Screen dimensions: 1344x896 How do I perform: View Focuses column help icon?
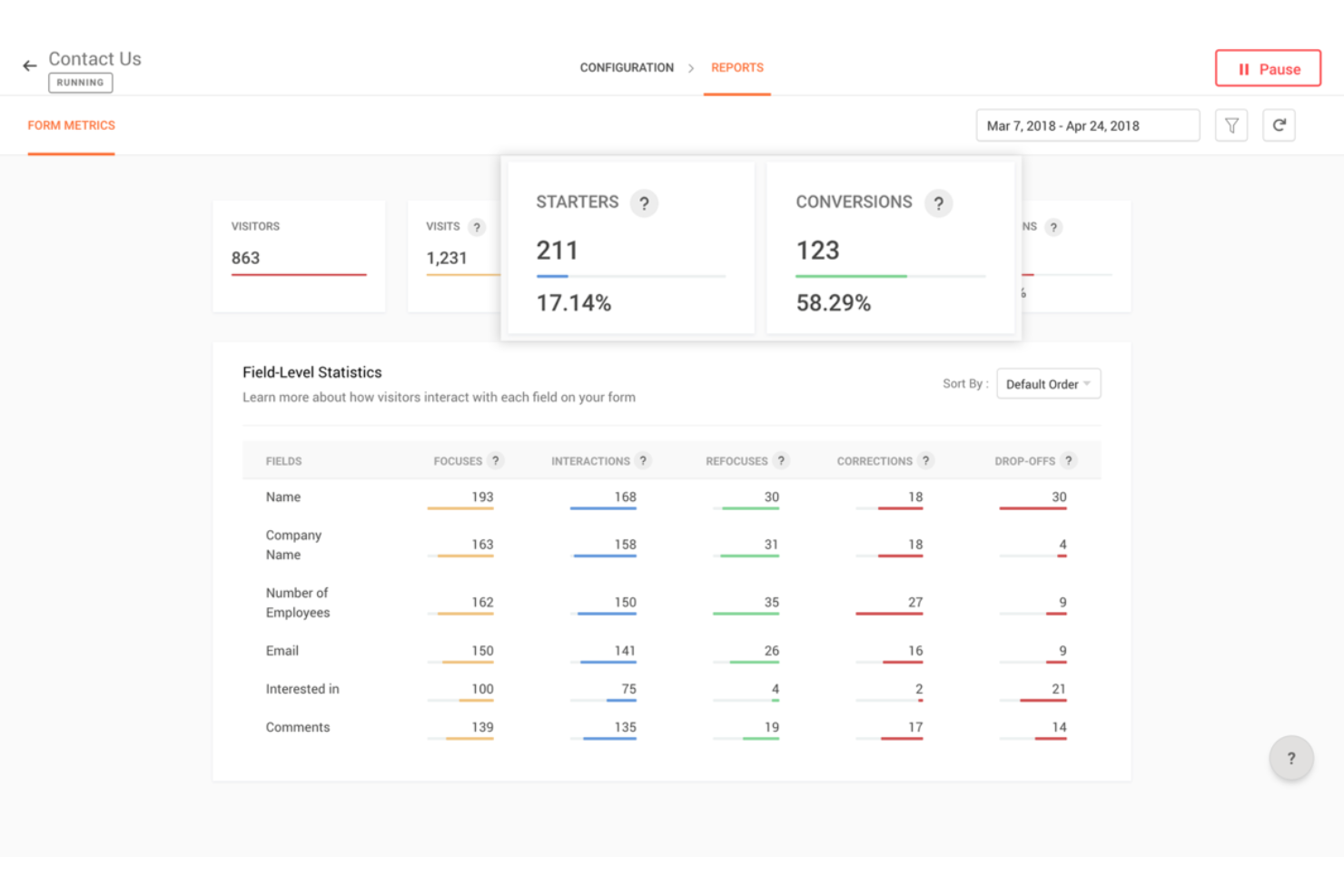click(496, 460)
